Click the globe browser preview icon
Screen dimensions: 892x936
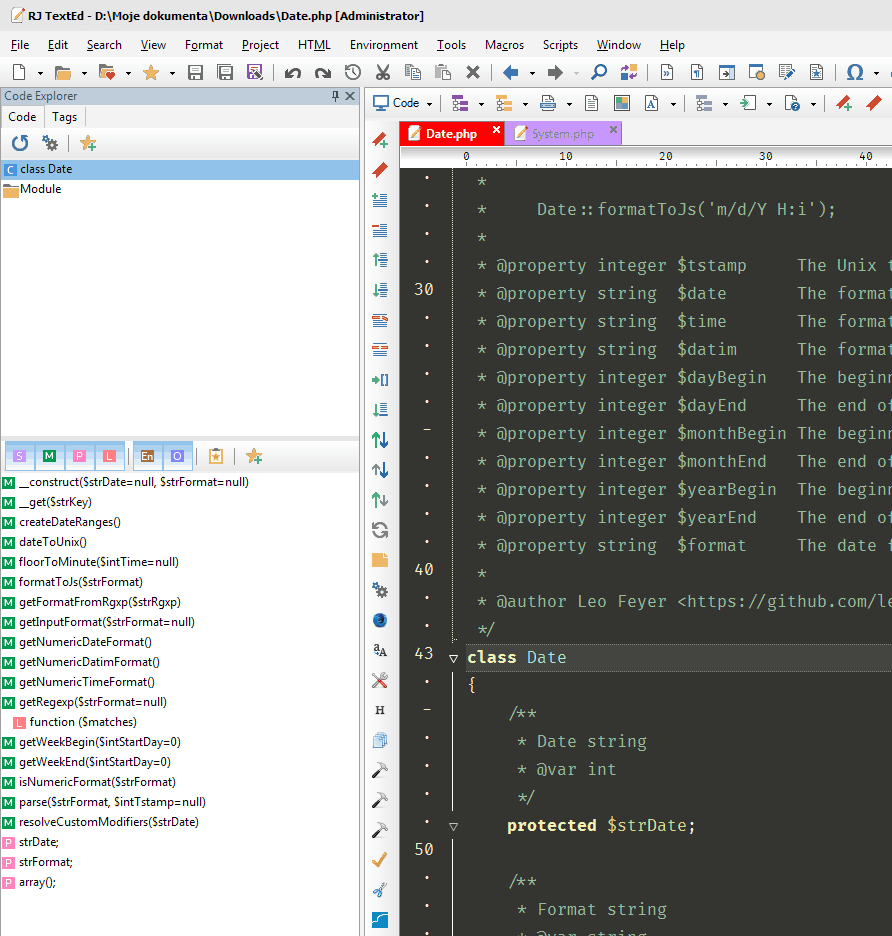(380, 620)
